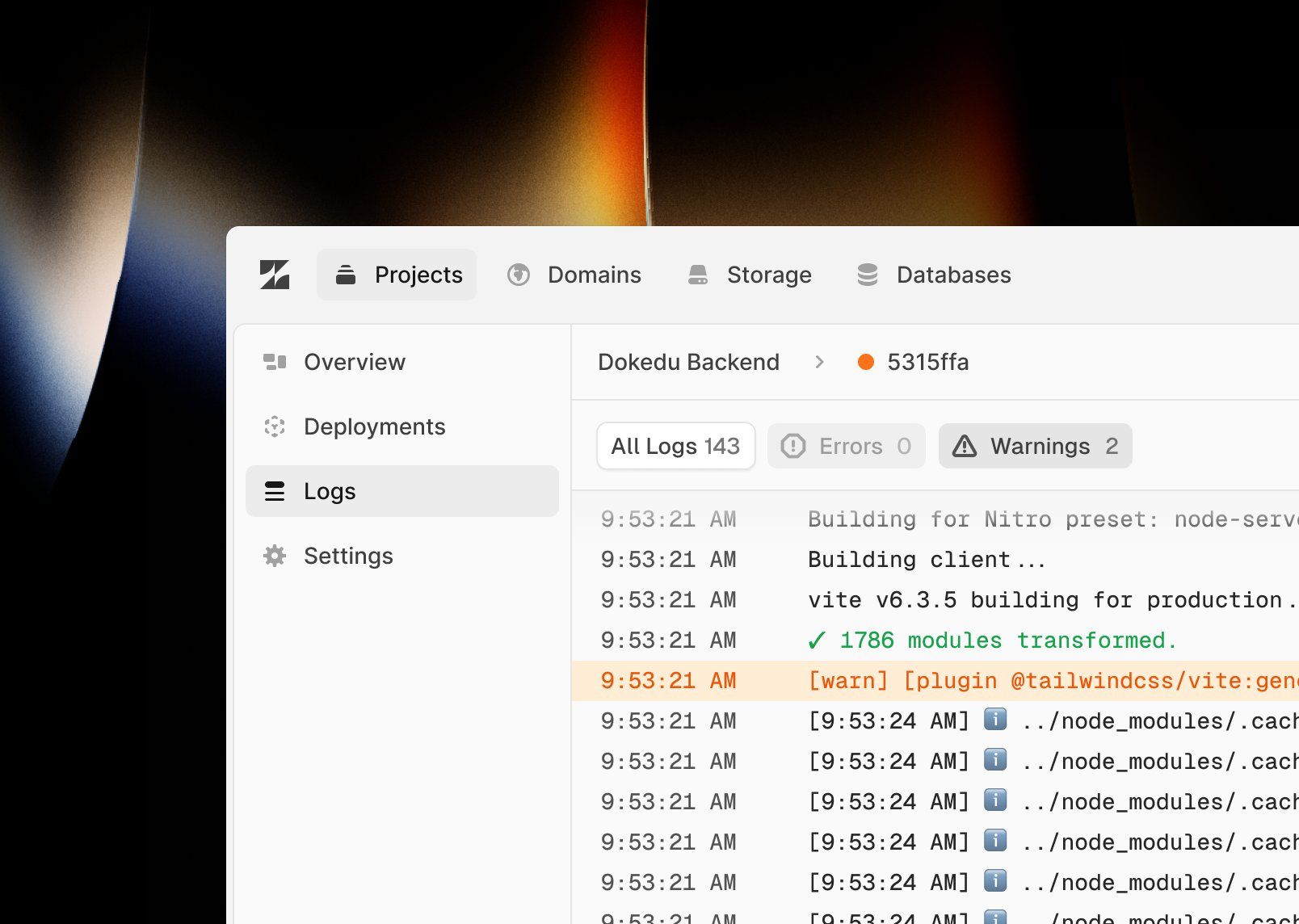1299x924 pixels.
Task: Show All Logs filter
Action: (675, 446)
